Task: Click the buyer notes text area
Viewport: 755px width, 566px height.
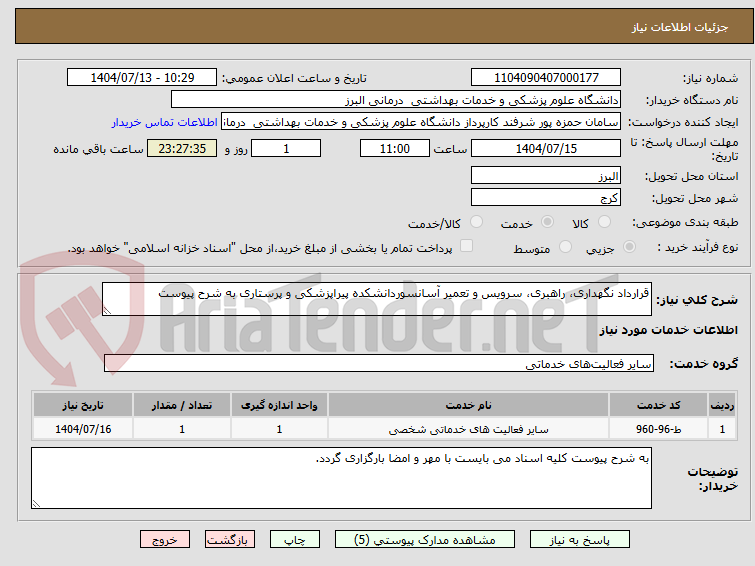Action: coord(341,478)
